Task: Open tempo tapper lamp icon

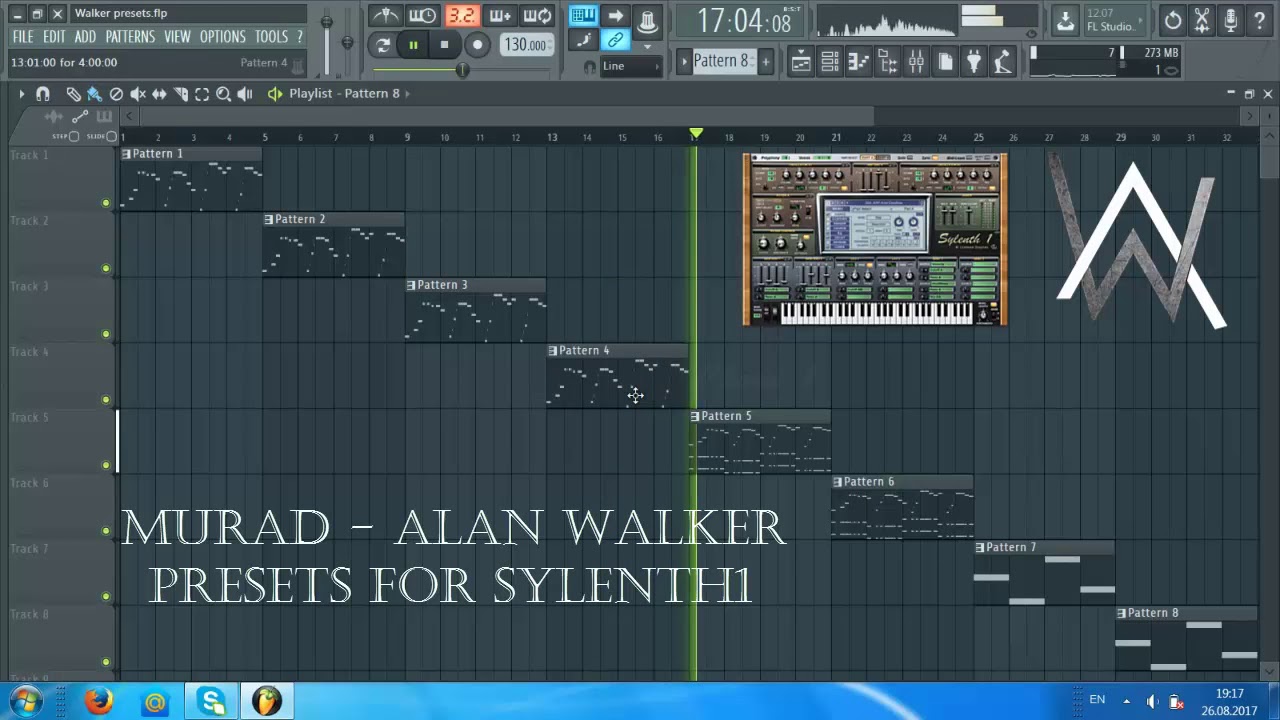Action: [x=1003, y=62]
